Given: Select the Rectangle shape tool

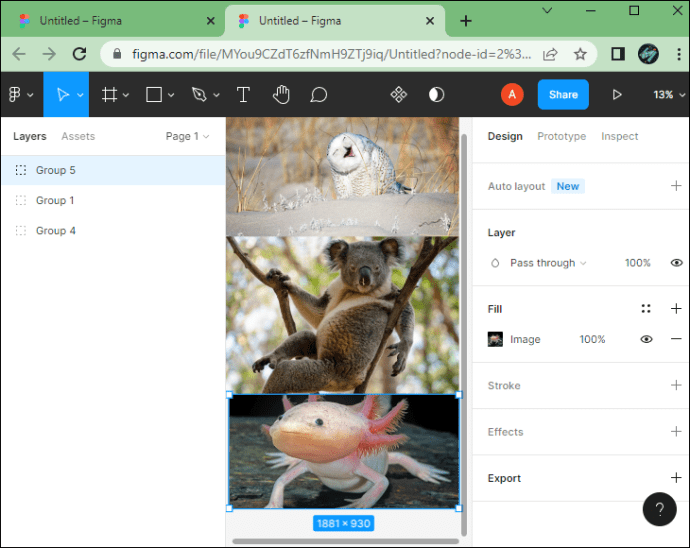Looking at the screenshot, I should coord(154,94).
